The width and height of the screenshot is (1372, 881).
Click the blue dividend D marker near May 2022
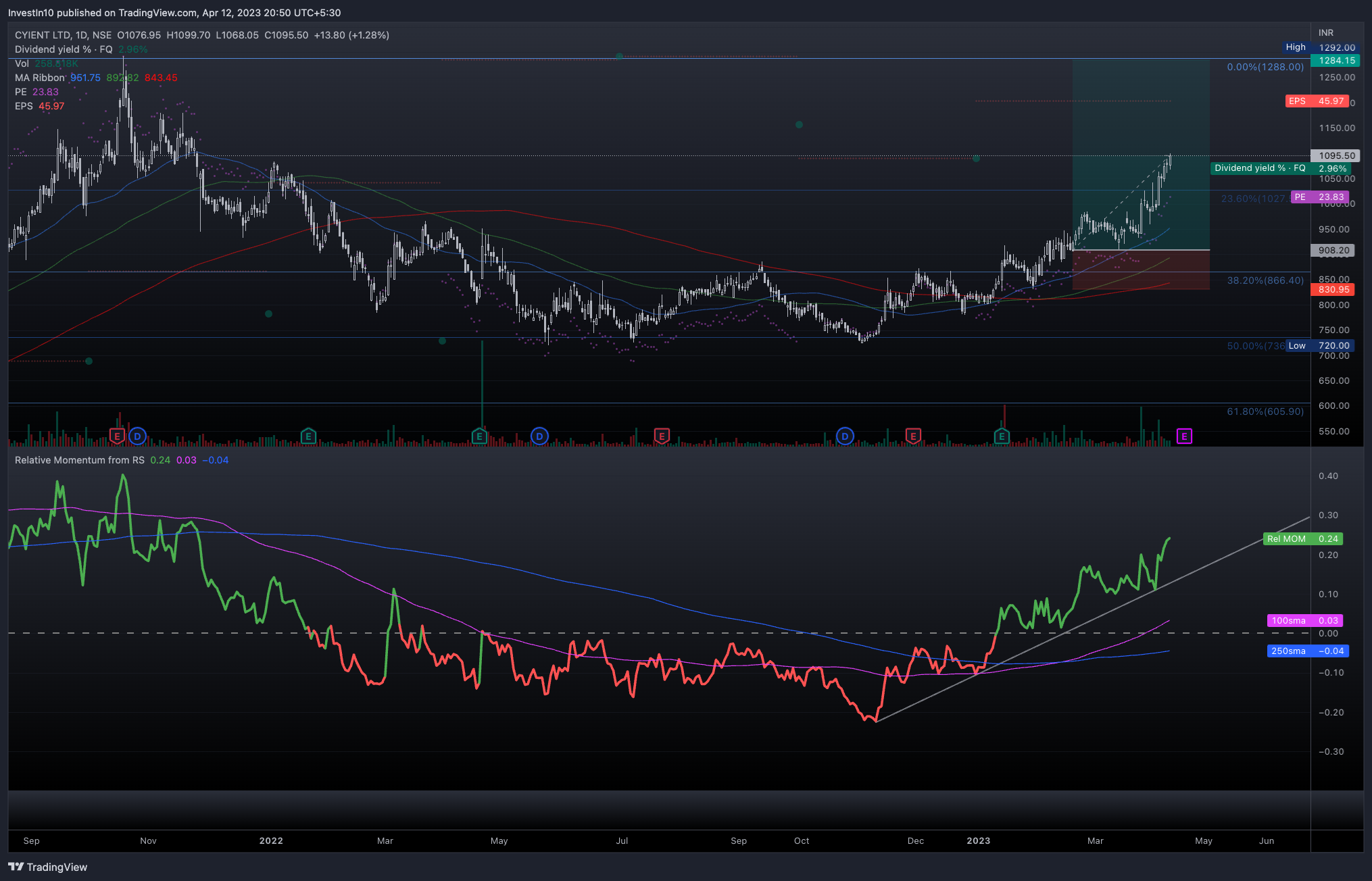pos(539,436)
